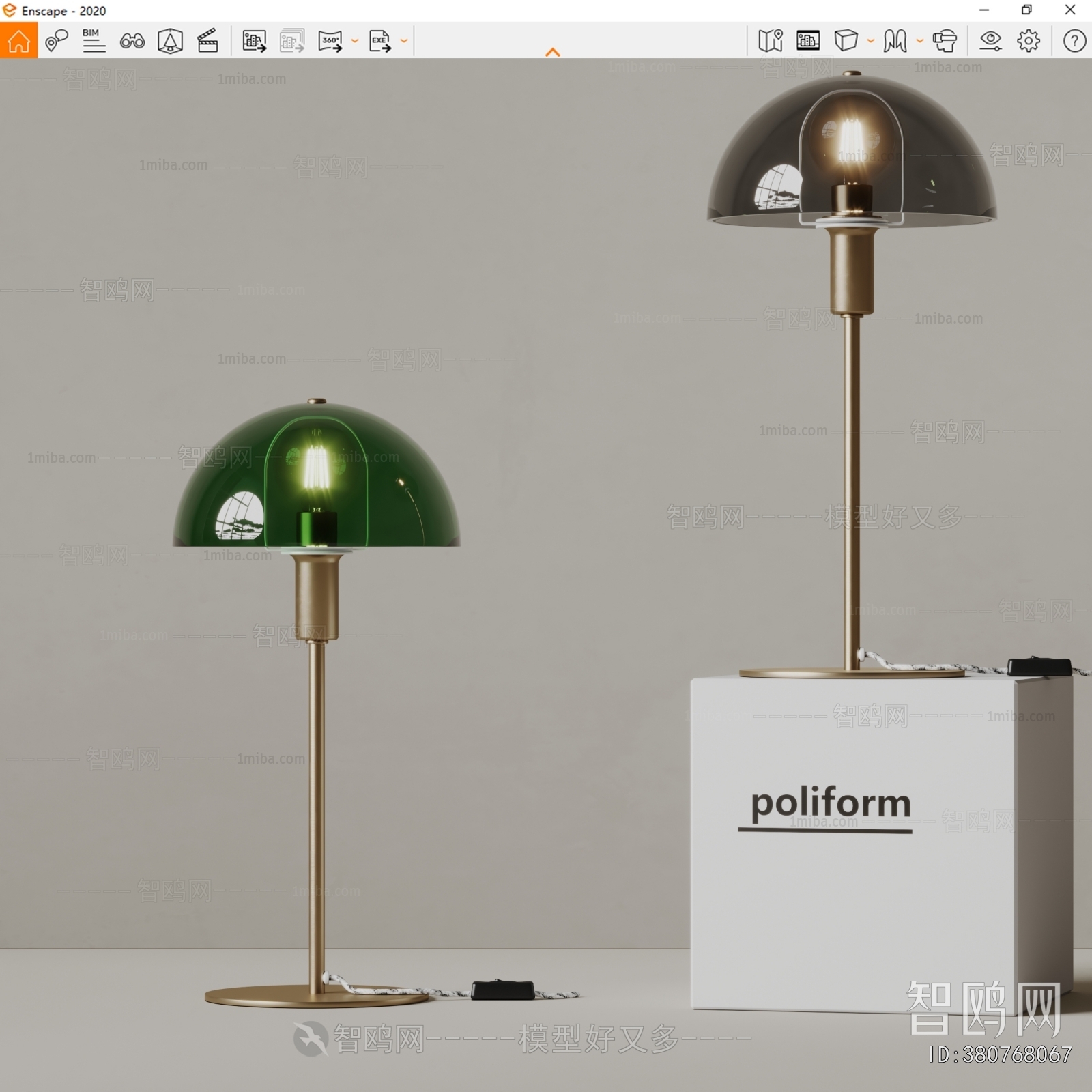Screen dimensions: 1092x1092
Task: Open the general Settings gear icon
Action: [x=1029, y=41]
